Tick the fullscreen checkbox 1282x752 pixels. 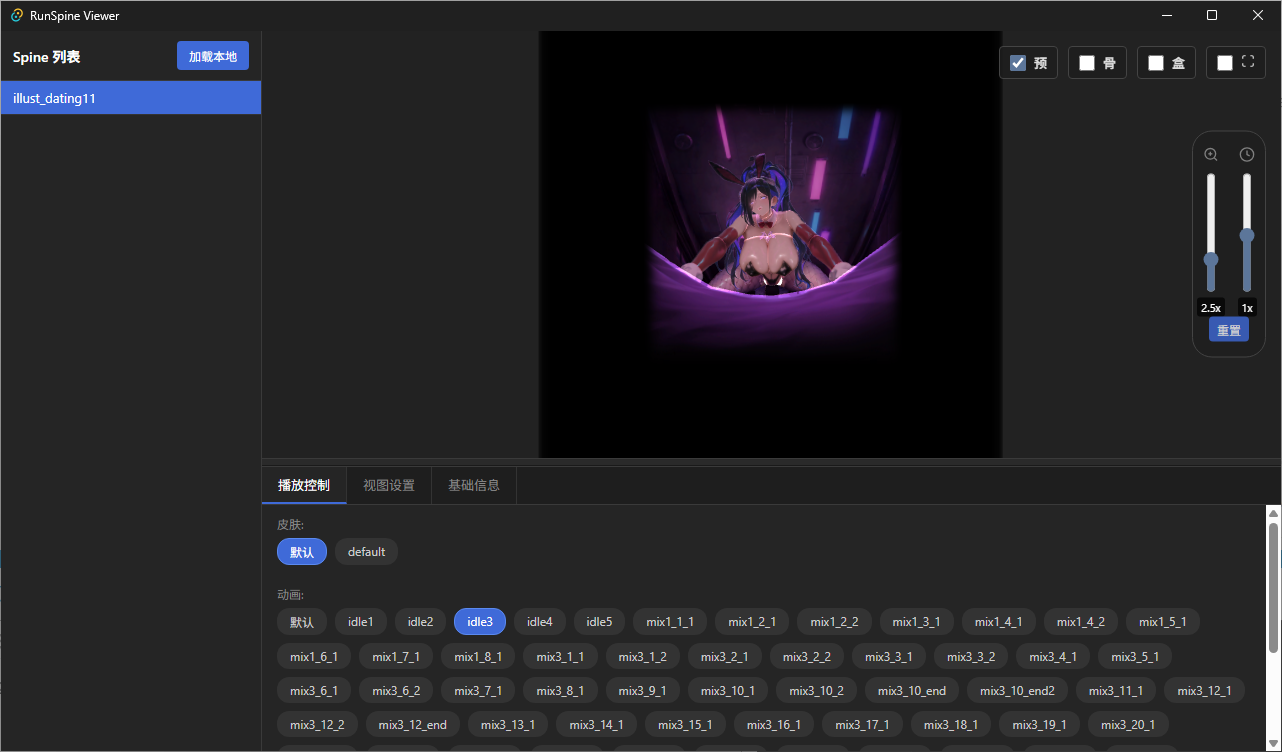pos(1225,63)
